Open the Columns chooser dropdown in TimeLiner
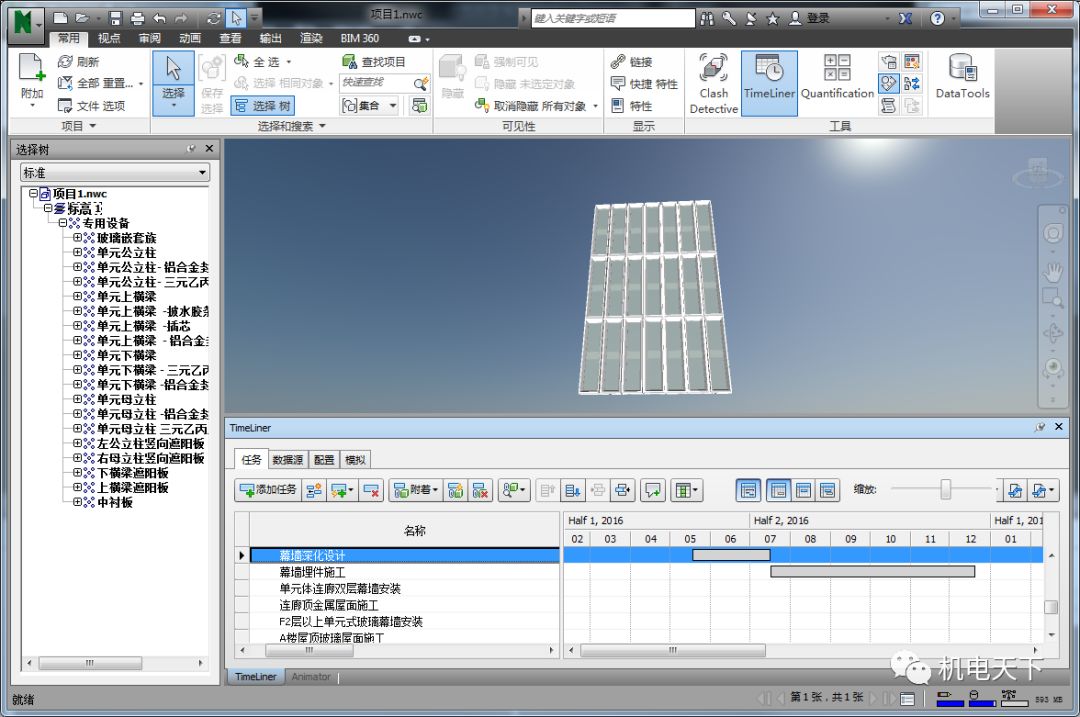This screenshot has height=717, width=1080. coord(687,490)
